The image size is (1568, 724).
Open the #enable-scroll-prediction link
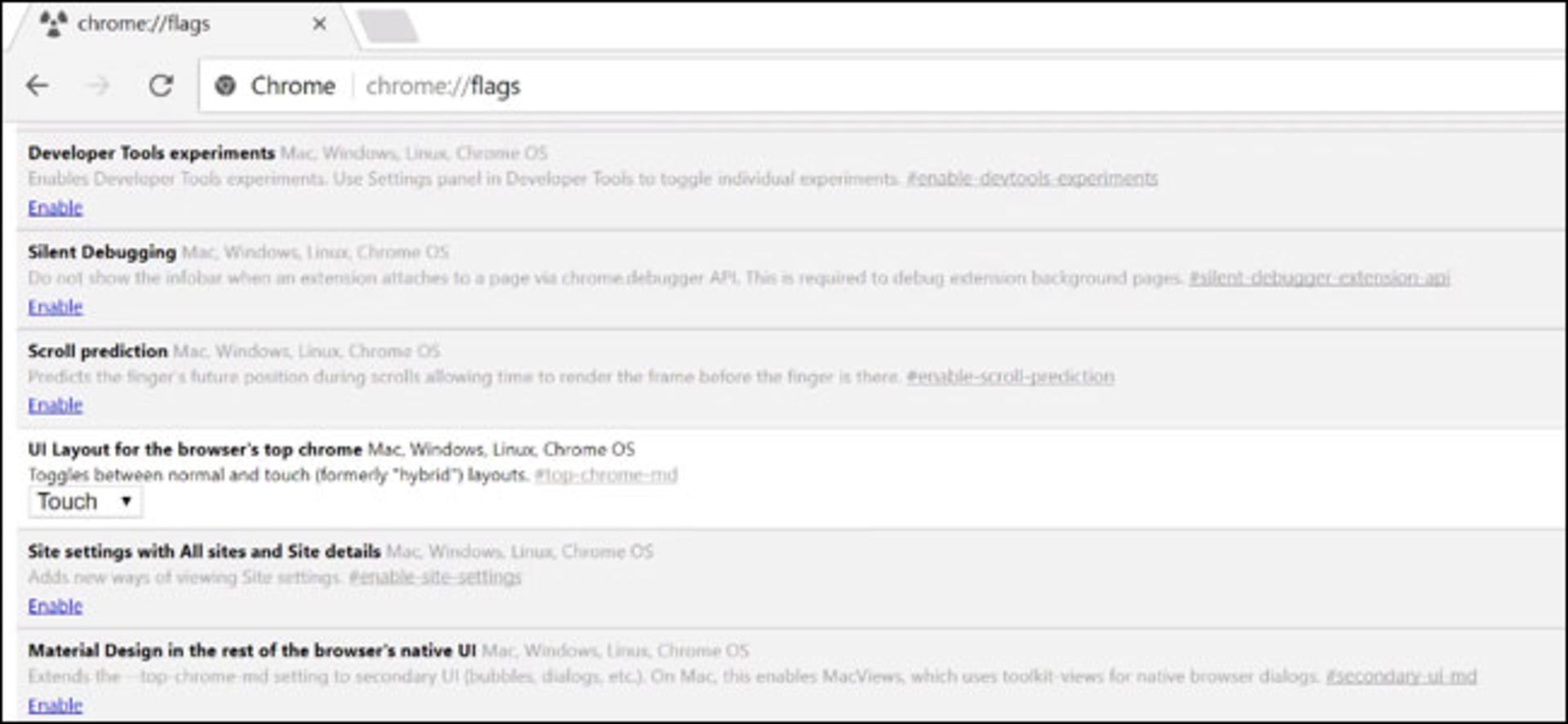[1010, 377]
